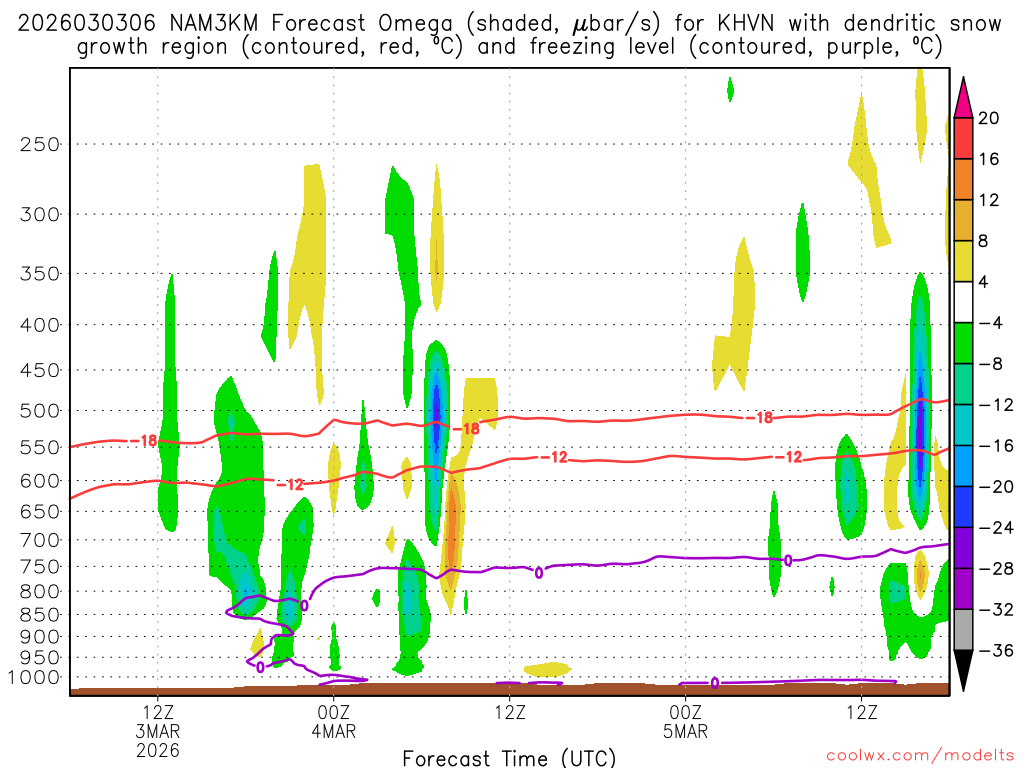Select the 750 pressure level label
The height and width of the screenshot is (768, 1024).
(x=40, y=567)
